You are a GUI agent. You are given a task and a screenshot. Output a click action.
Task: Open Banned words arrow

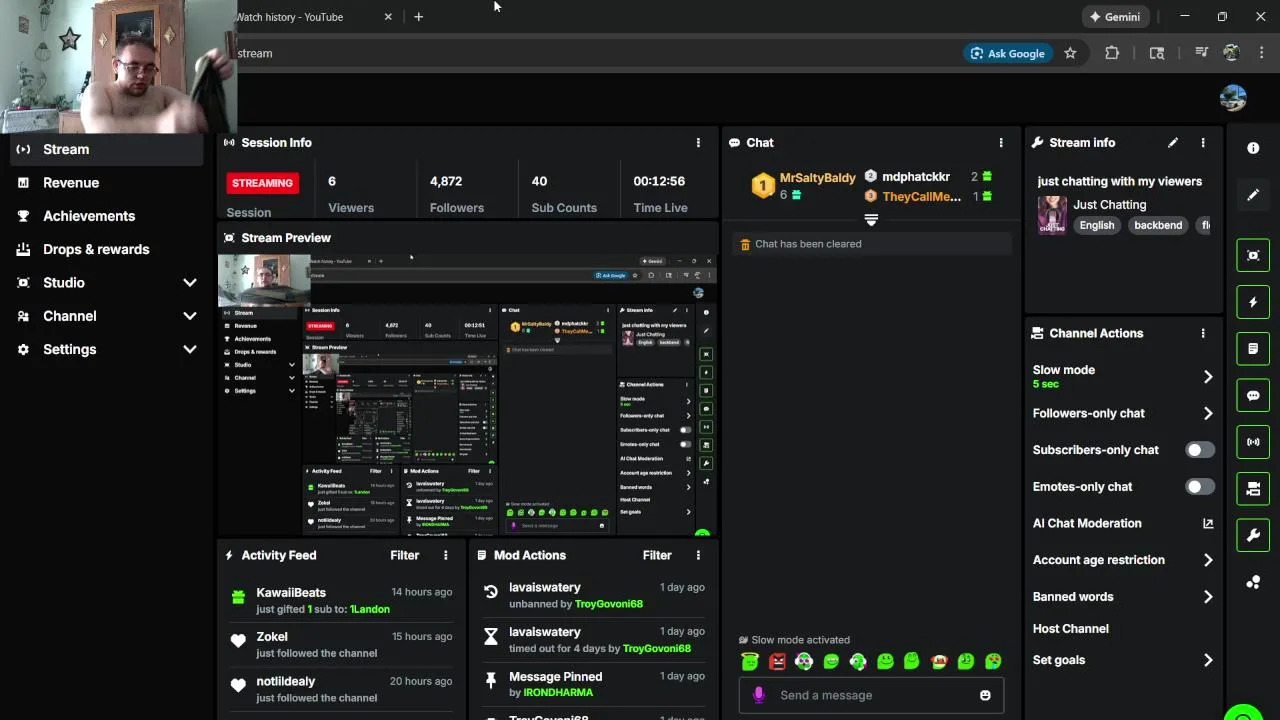1208,597
